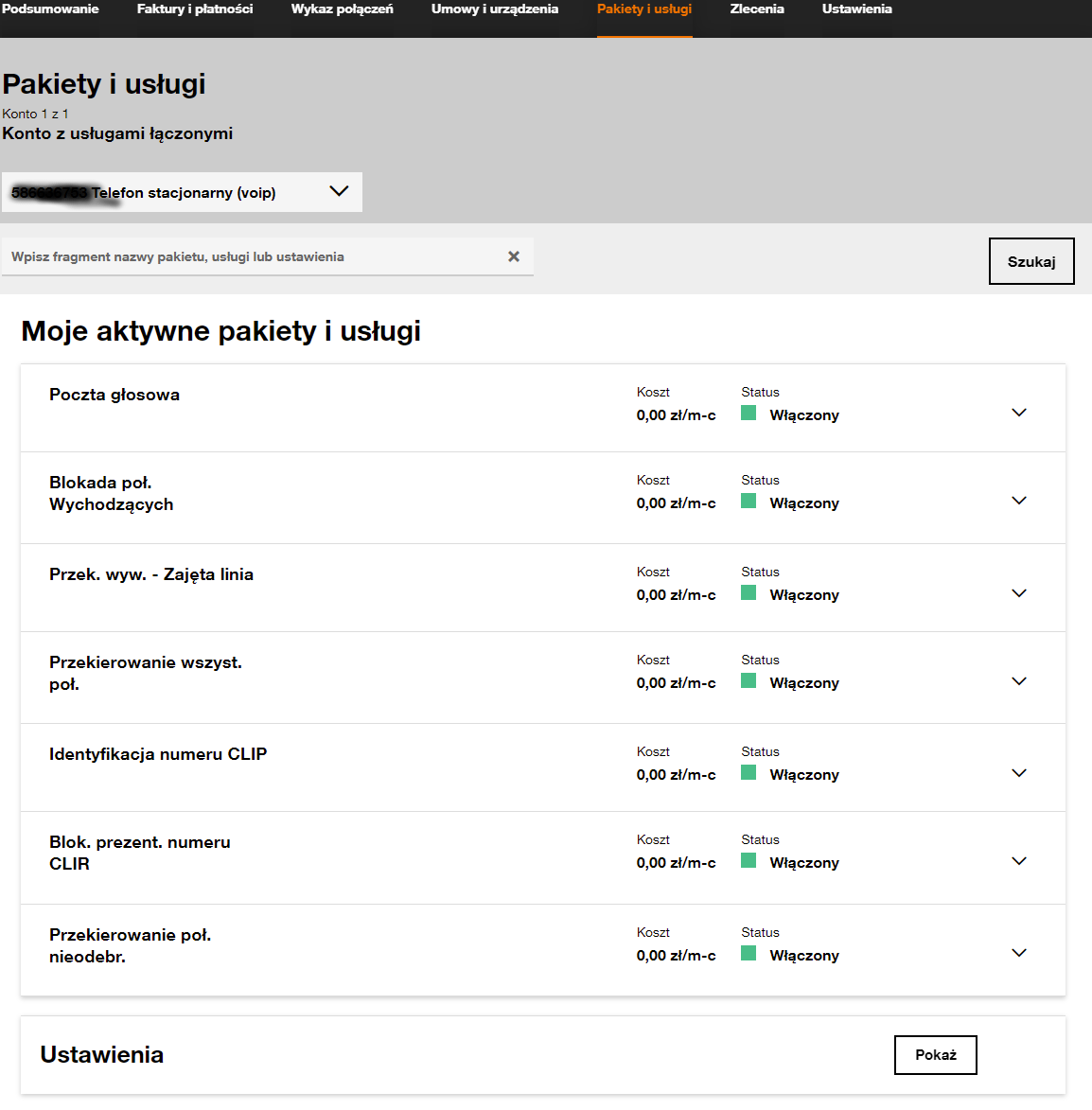1092x1110 pixels.
Task: Expand Przekierowanie wszyst. poł. details
Action: pyautogui.click(x=1019, y=681)
